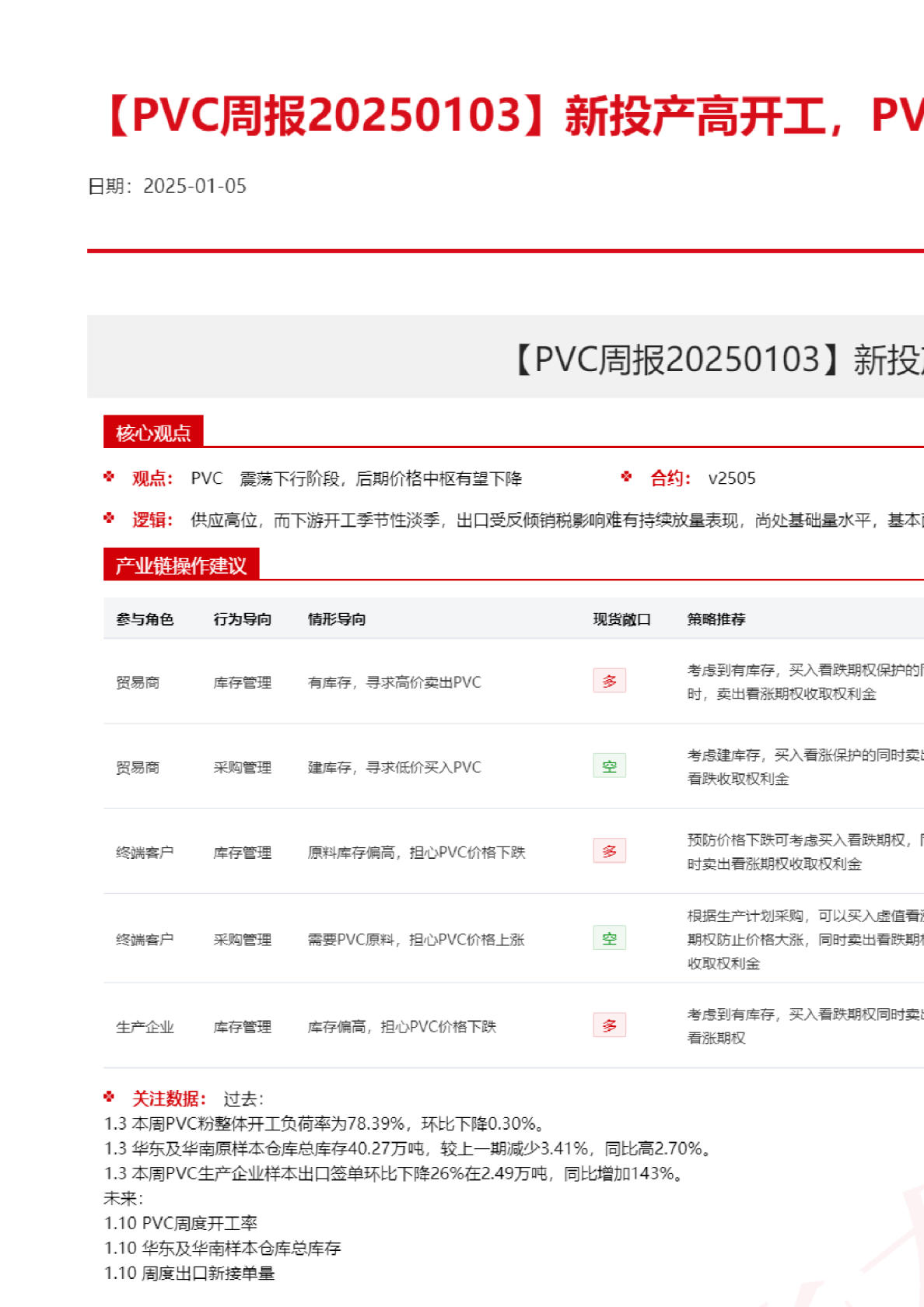Click the red bullet icon beside 观点
The width and height of the screenshot is (924, 1307).
pyautogui.click(x=109, y=477)
